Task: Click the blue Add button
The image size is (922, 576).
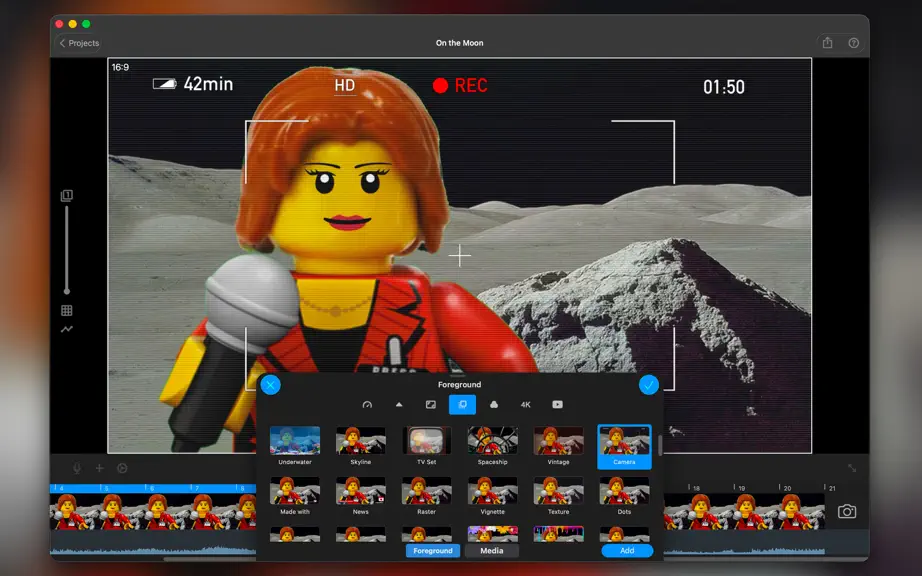Action: click(x=627, y=551)
